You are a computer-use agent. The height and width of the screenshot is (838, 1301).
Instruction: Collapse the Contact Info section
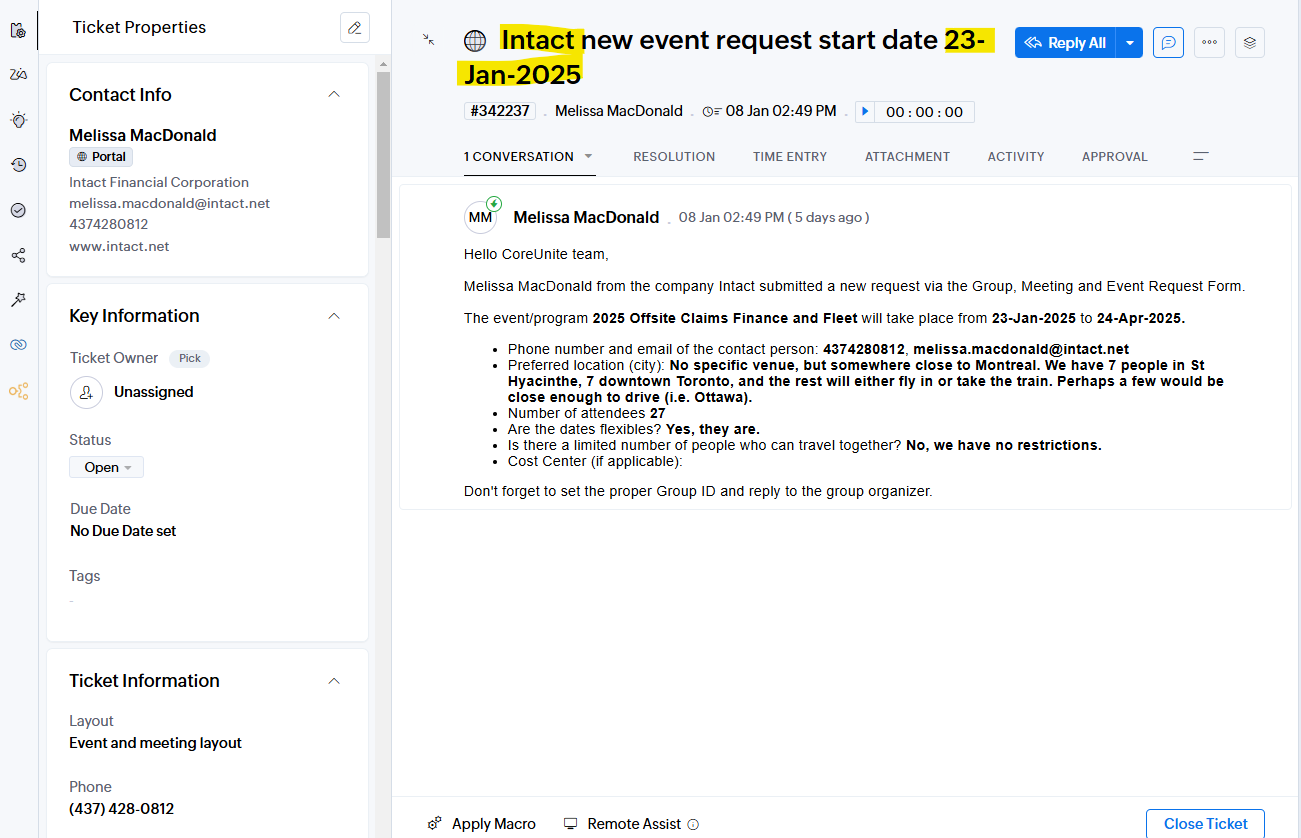pos(334,95)
